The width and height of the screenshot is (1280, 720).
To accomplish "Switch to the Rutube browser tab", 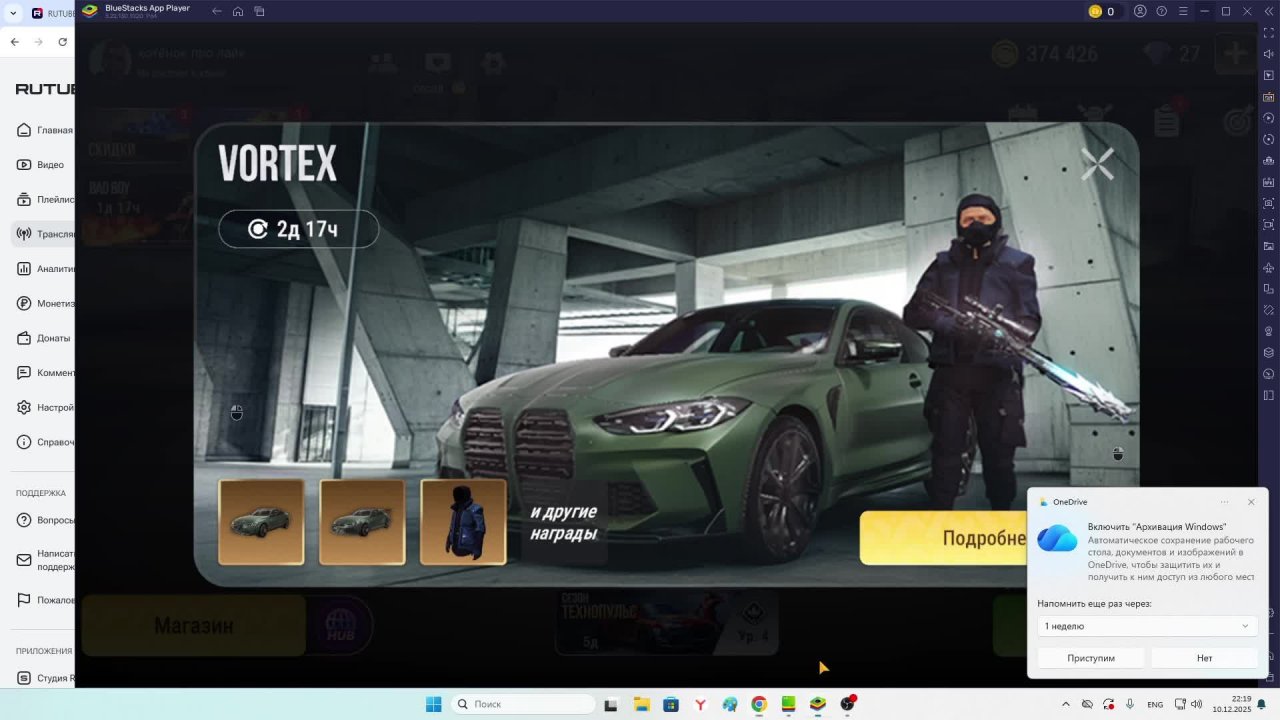I will [51, 13].
